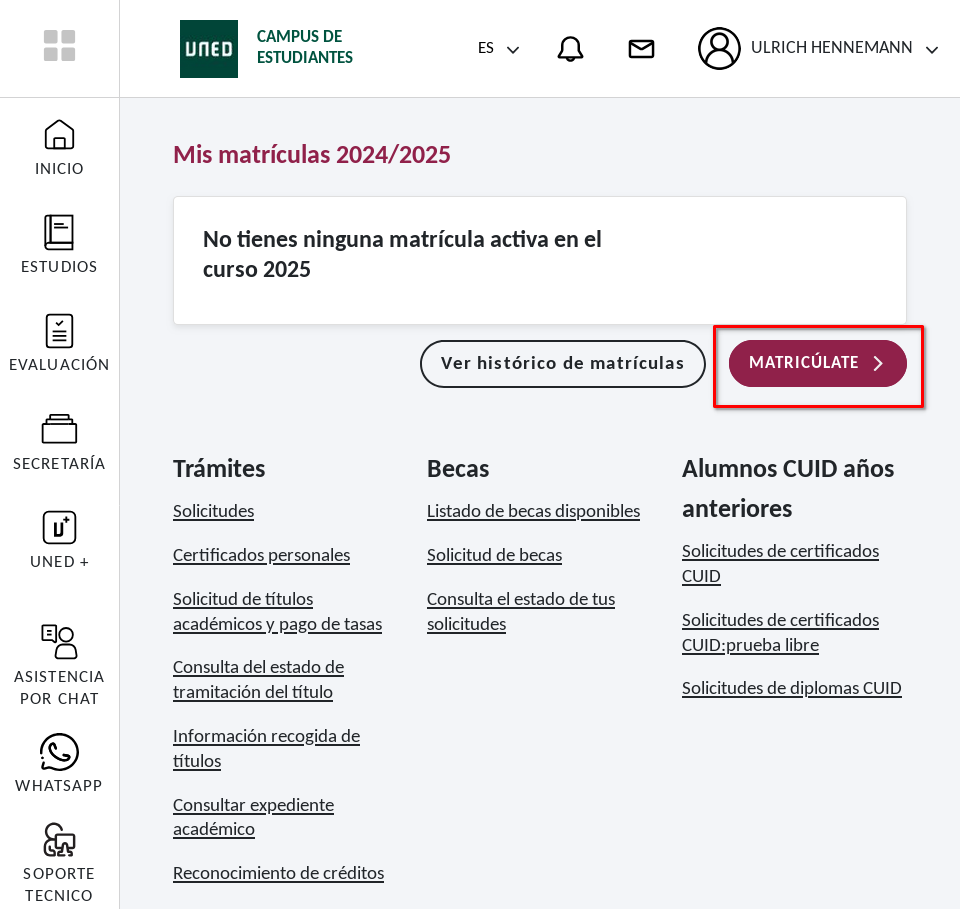Click the UNED logo
Screen dimensions: 960x909
pos(209,49)
